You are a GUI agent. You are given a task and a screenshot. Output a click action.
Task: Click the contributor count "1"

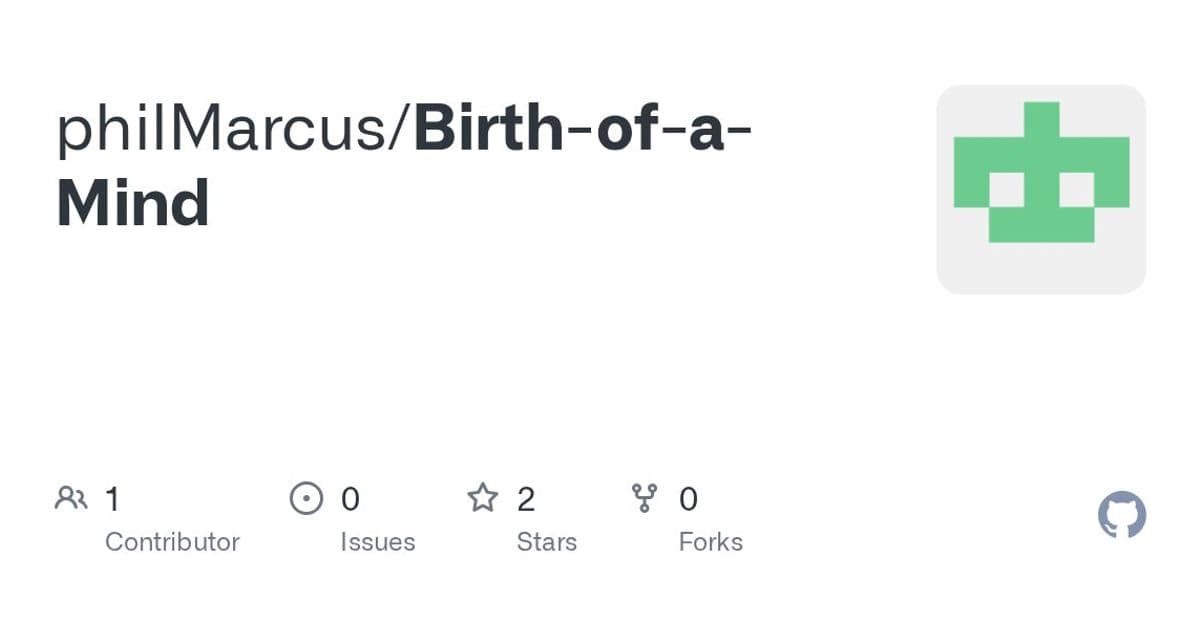coord(112,498)
